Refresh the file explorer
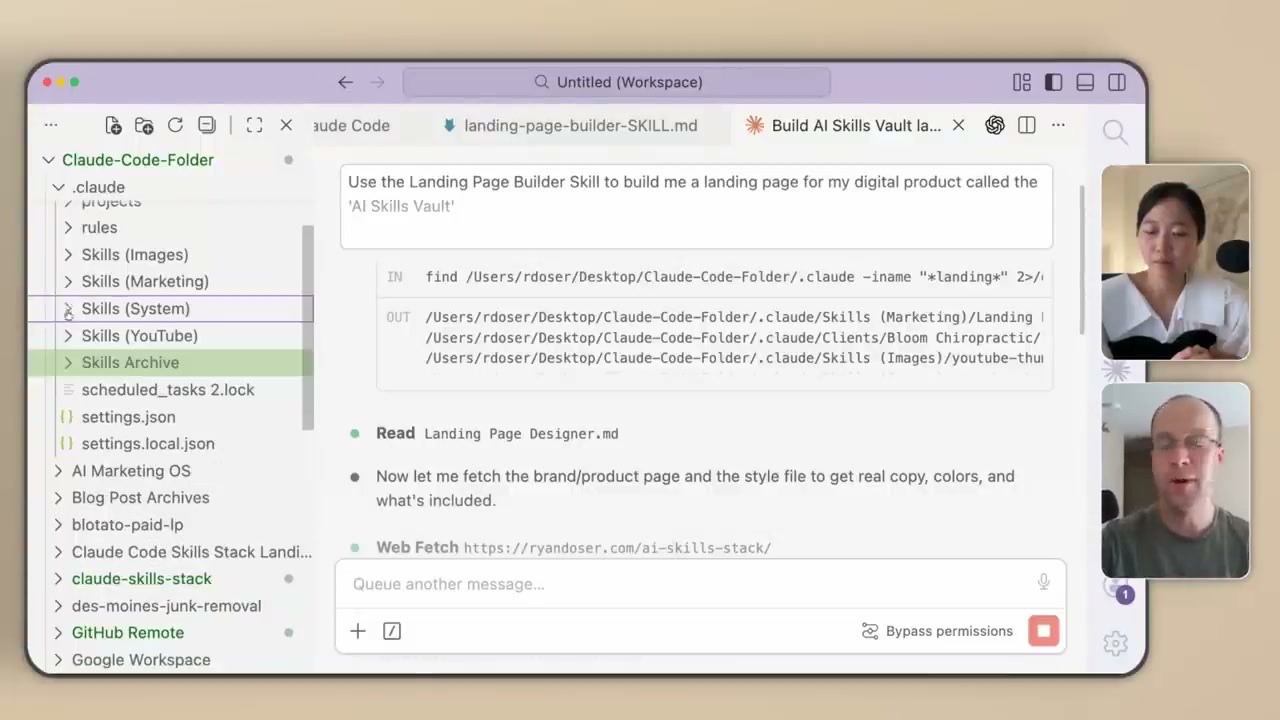The height and width of the screenshot is (720, 1280). coord(175,125)
